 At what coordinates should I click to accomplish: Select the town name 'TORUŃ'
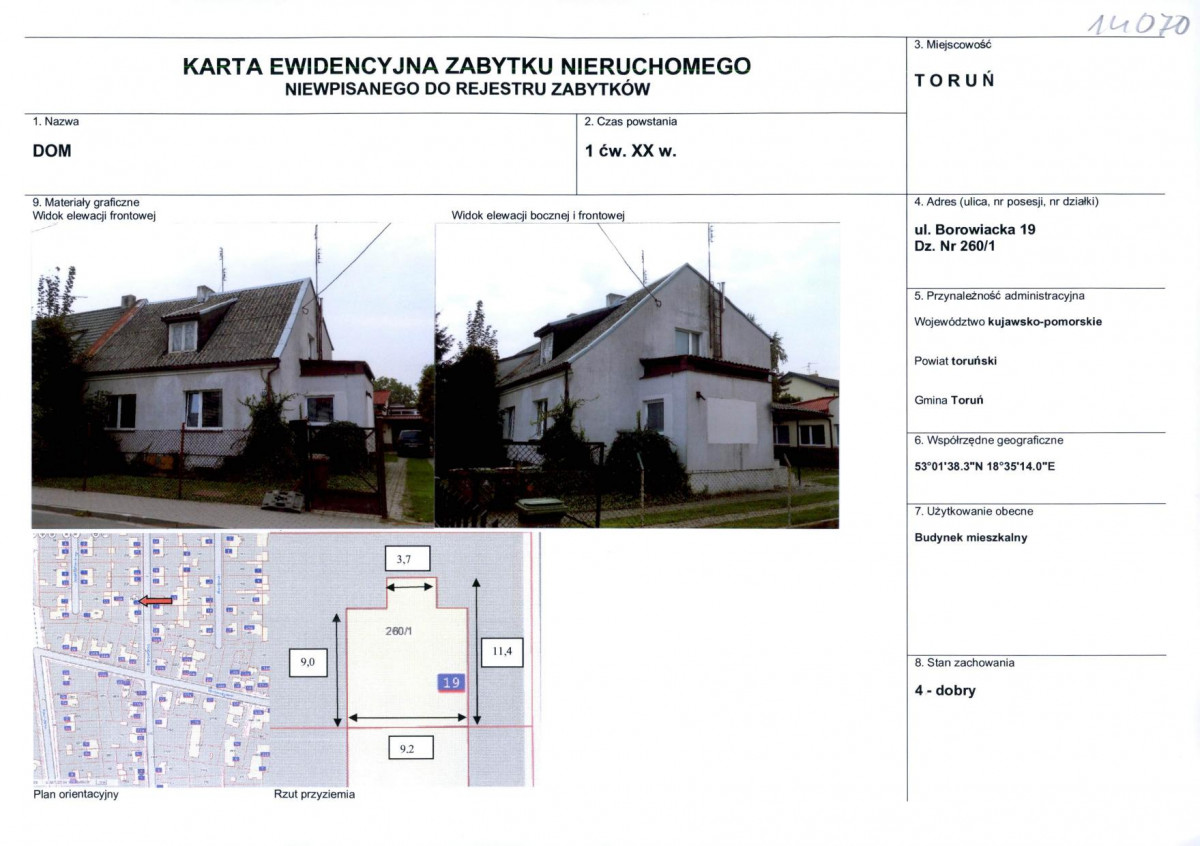pos(955,81)
